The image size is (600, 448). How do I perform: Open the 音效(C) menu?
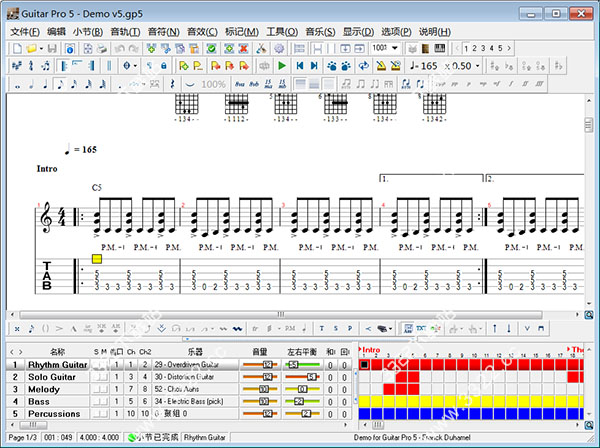pos(202,32)
